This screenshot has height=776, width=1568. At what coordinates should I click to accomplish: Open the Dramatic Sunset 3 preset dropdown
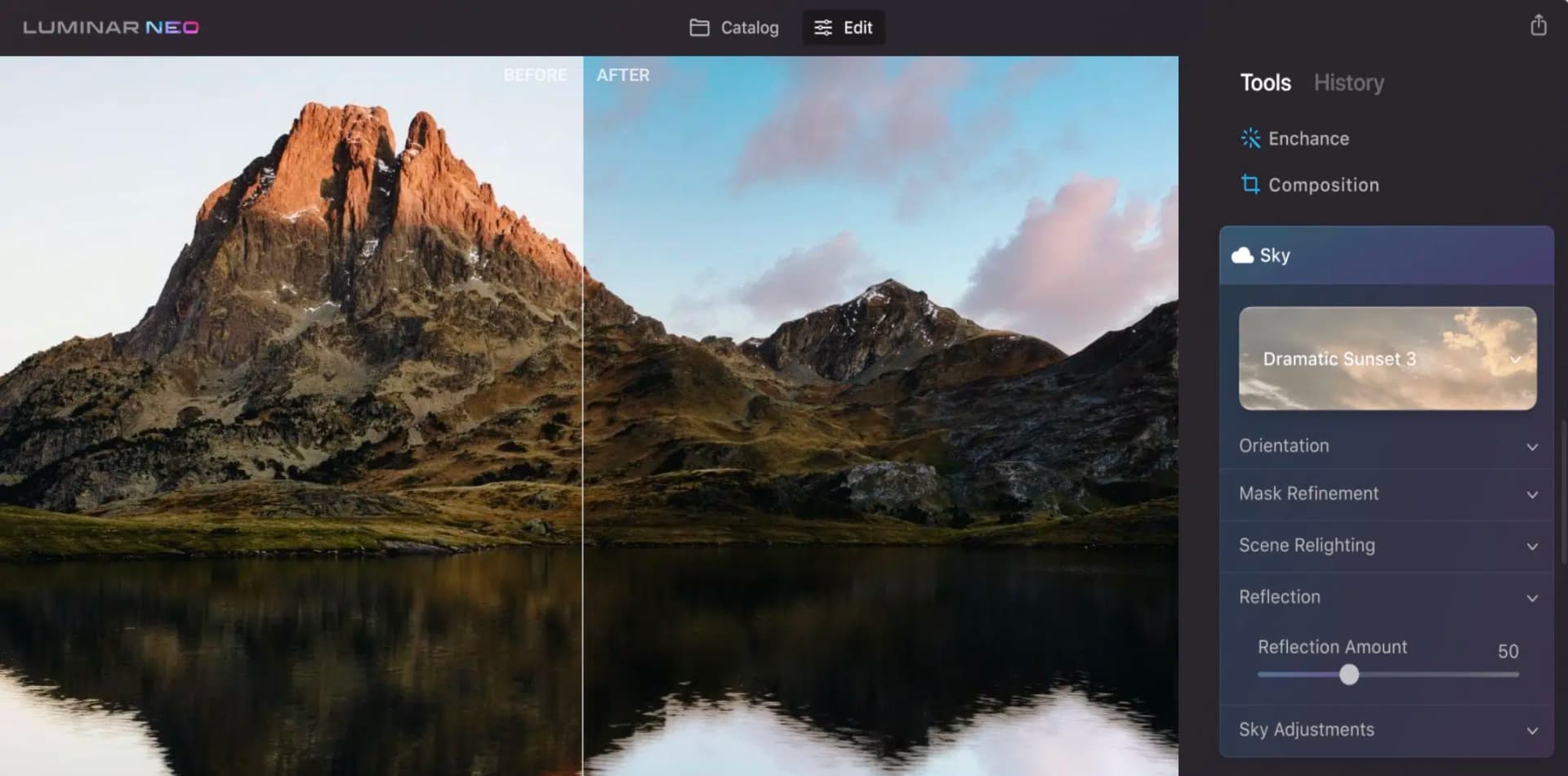point(1516,359)
